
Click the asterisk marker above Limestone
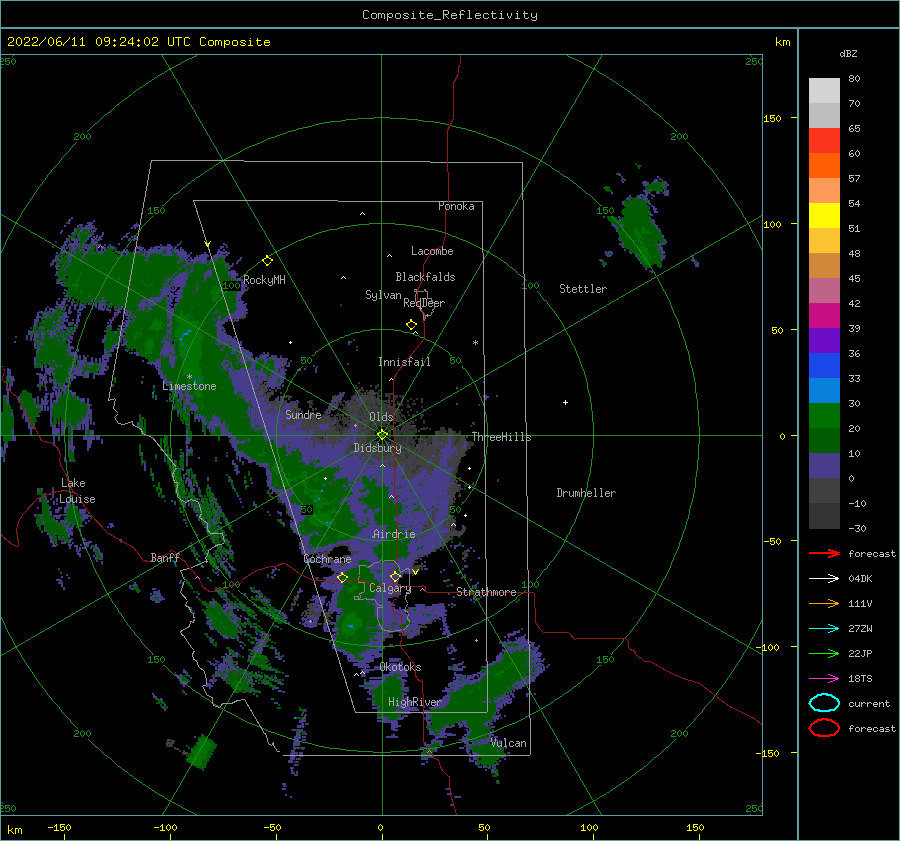(189, 377)
